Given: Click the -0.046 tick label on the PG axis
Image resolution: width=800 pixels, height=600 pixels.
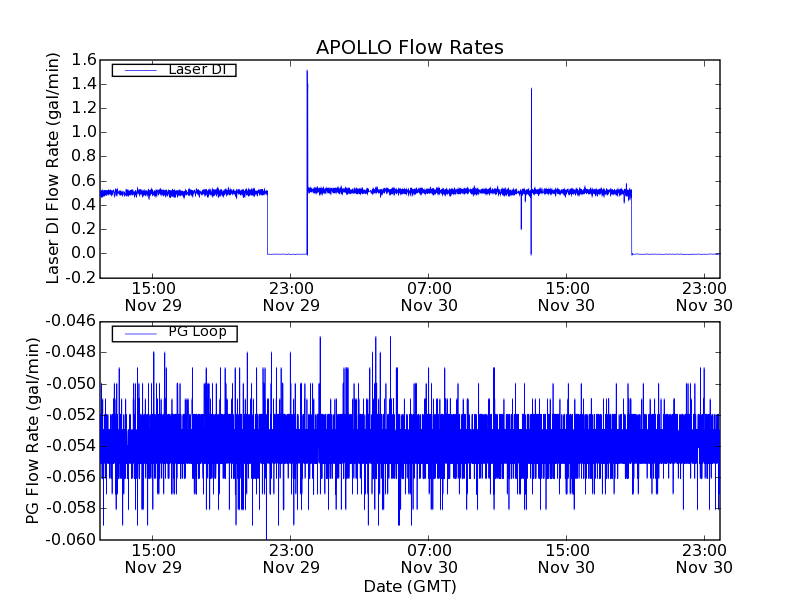Looking at the screenshot, I should click(71, 321).
